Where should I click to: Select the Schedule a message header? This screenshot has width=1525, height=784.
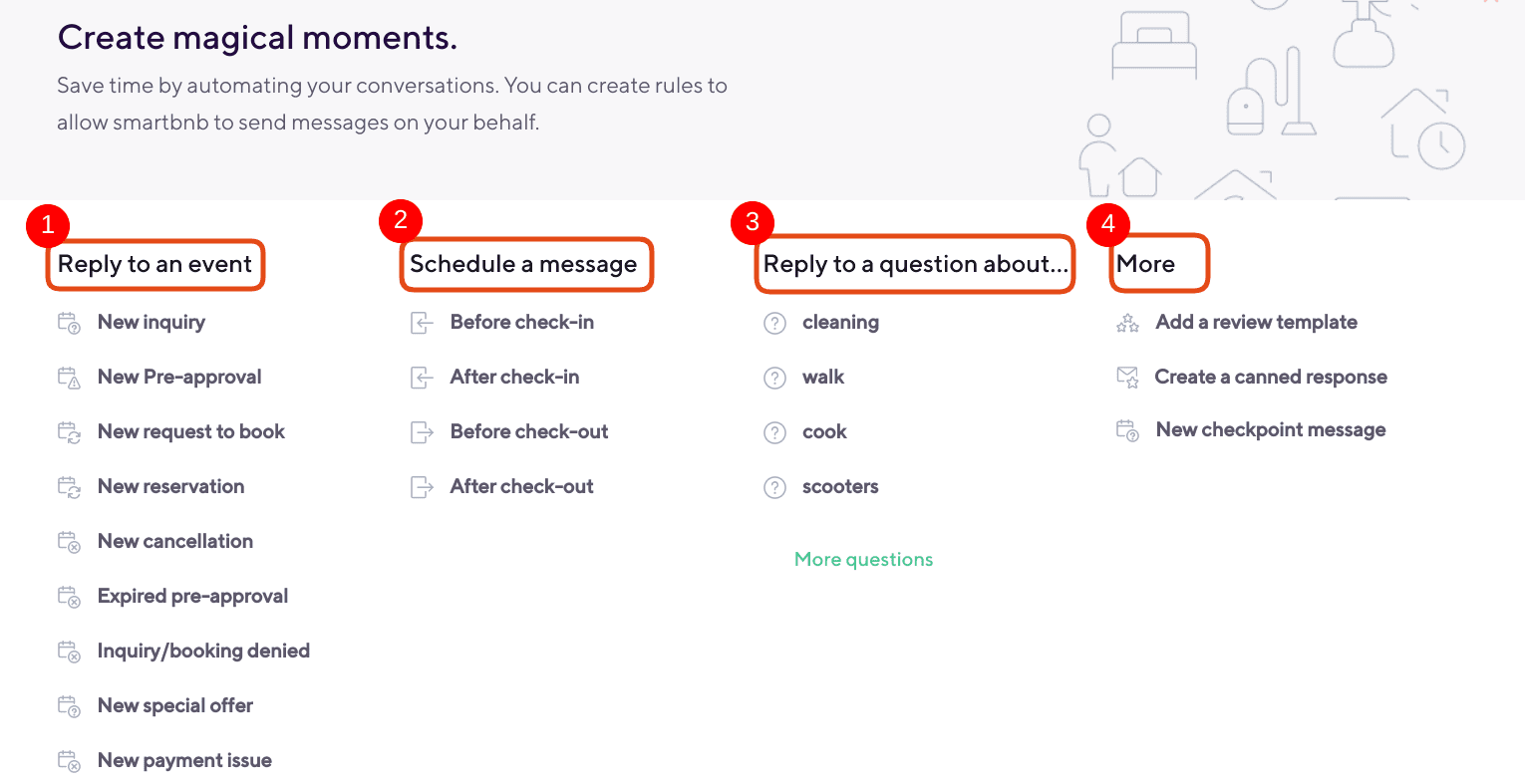coord(524,264)
